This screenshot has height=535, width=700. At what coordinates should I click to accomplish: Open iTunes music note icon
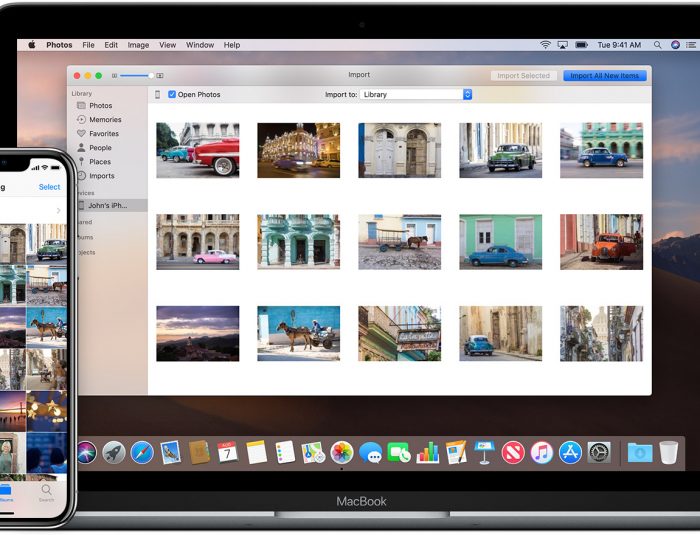(542, 452)
